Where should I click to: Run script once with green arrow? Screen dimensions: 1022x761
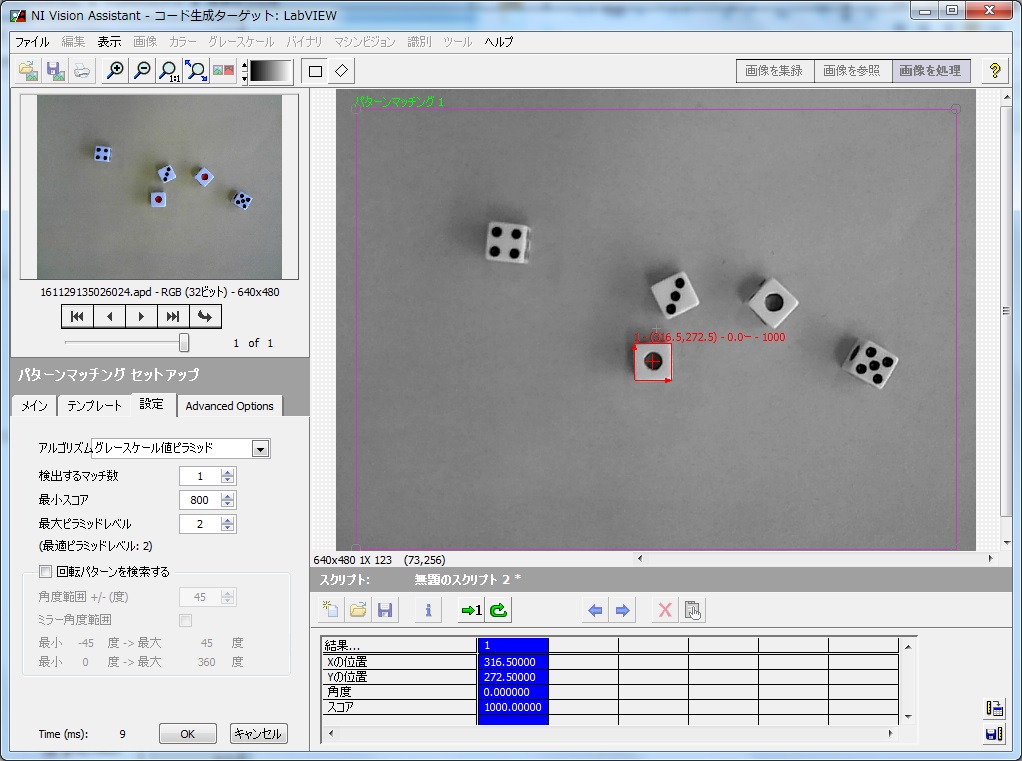click(x=470, y=610)
